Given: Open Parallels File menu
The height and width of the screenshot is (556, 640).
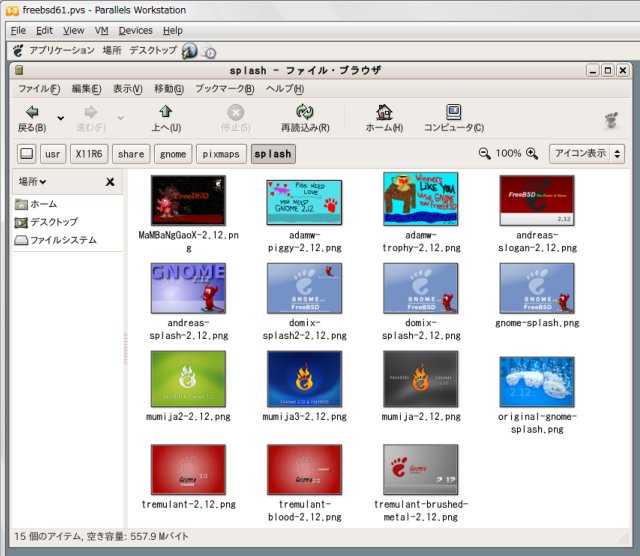Looking at the screenshot, I should (18, 31).
